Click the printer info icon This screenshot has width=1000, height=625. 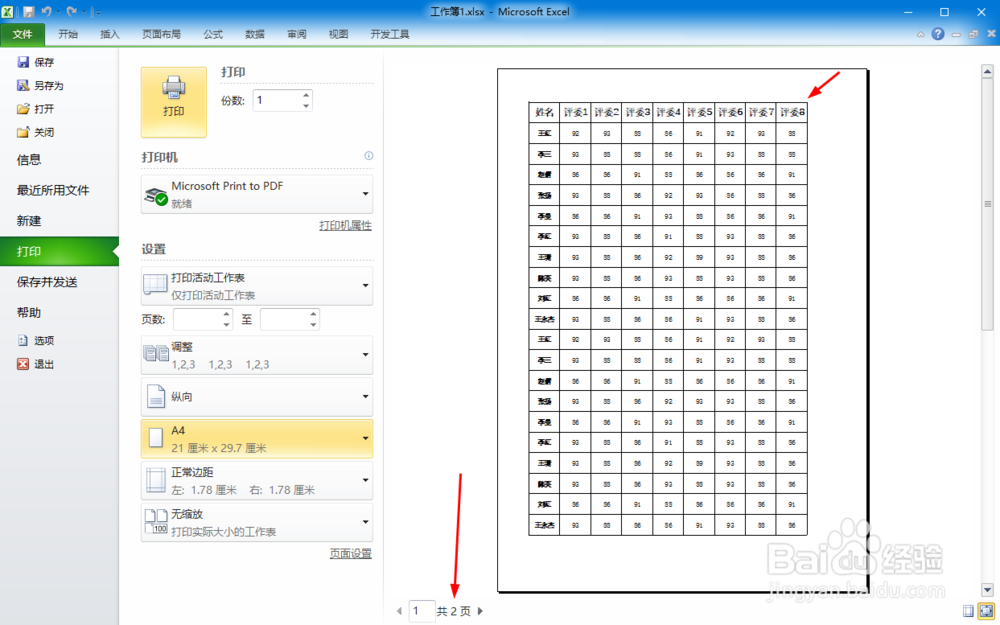[369, 156]
